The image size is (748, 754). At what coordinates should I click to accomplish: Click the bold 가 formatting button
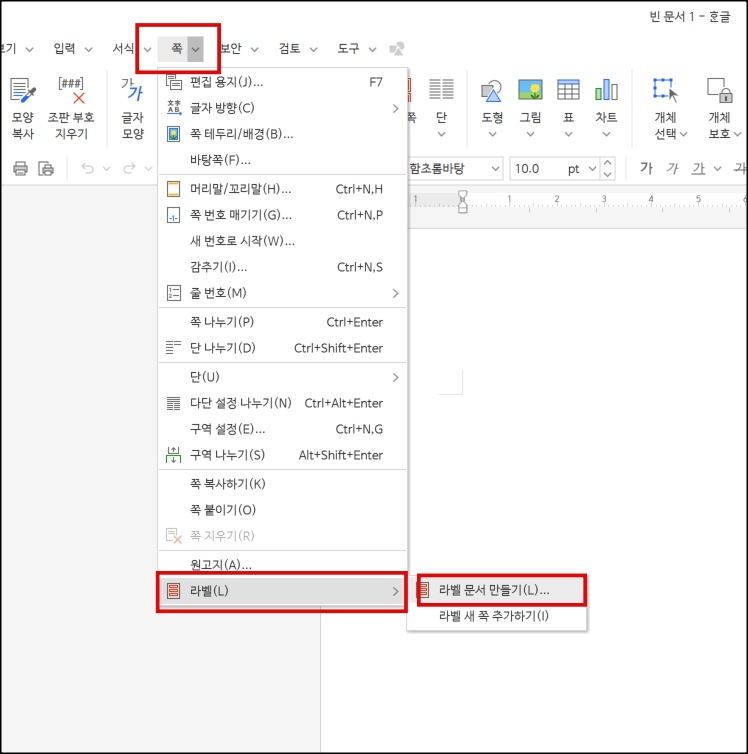(x=646, y=168)
